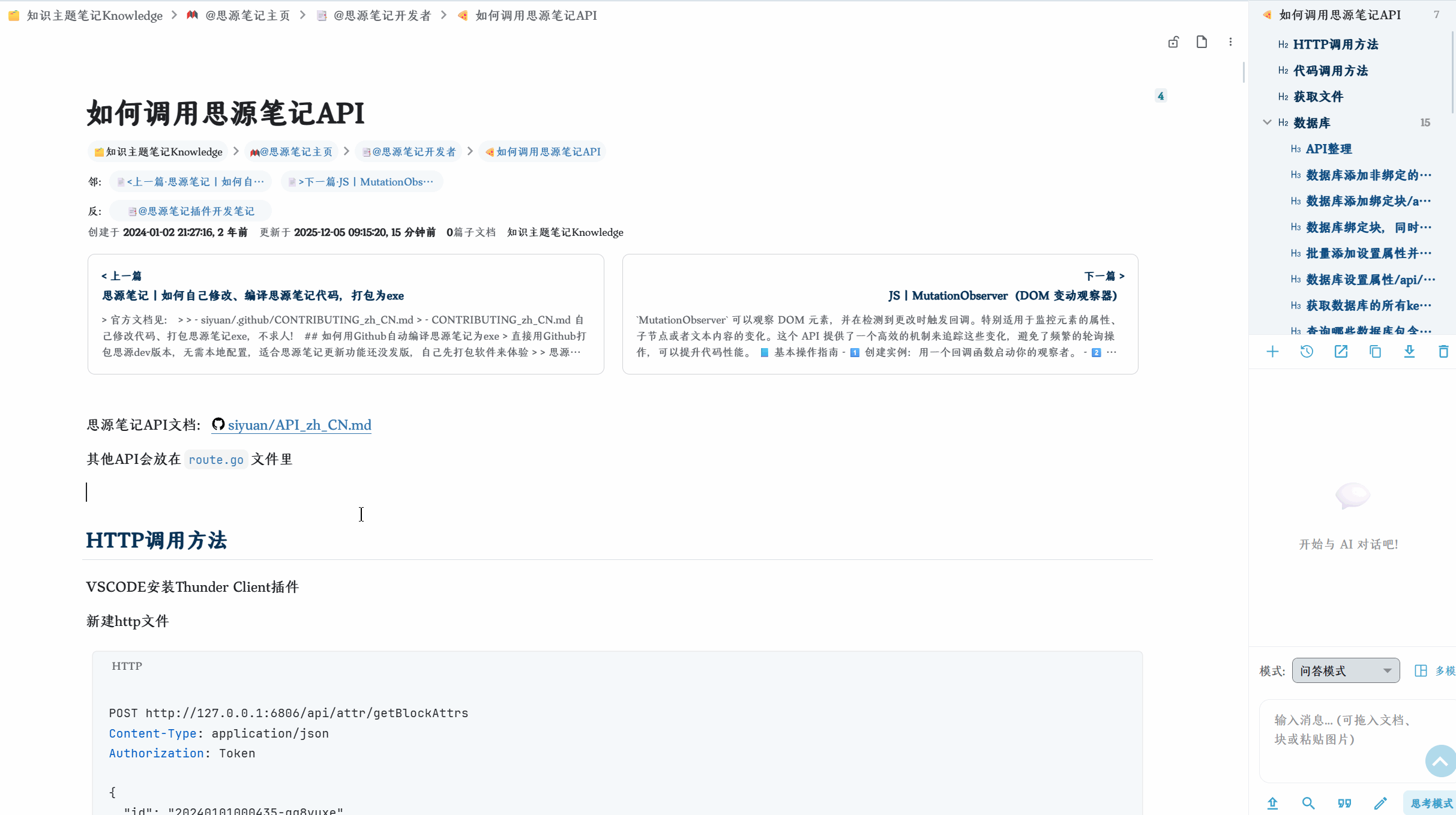This screenshot has width=1456, height=815.
Task: Enable 思考模式 for the AI
Action: [x=1431, y=803]
